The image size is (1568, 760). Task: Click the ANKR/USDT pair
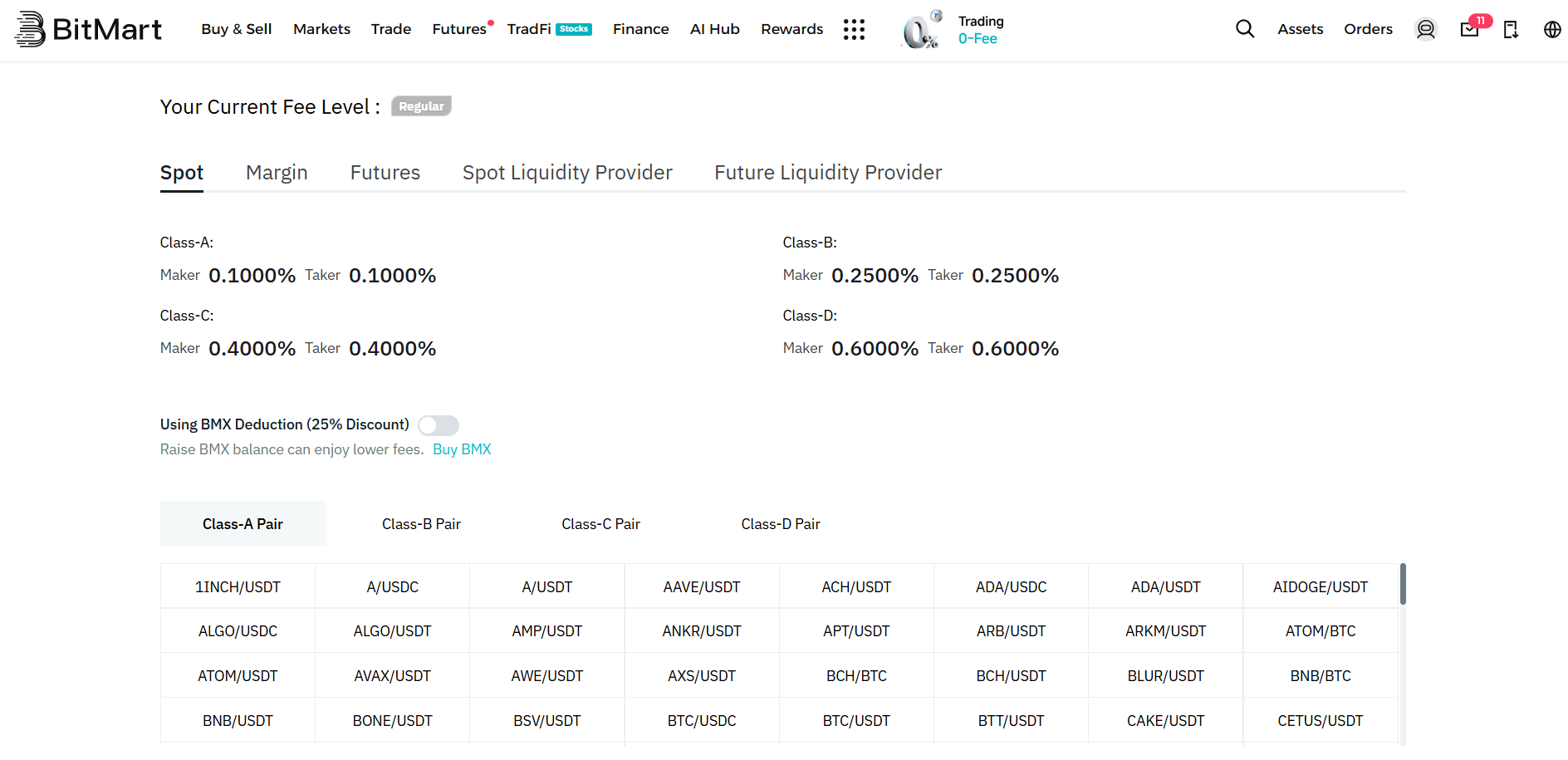click(702, 631)
